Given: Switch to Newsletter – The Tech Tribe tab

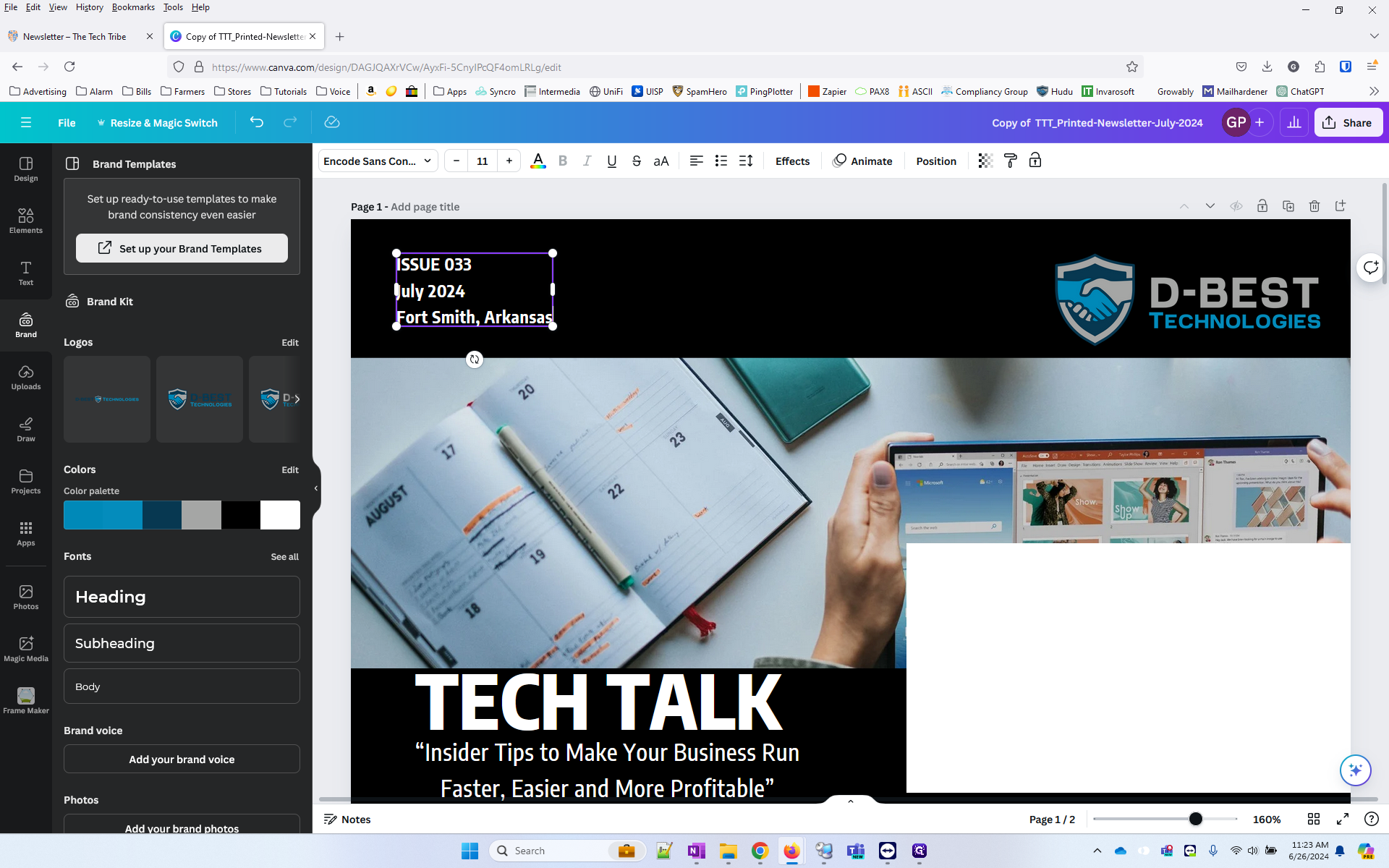Looking at the screenshot, I should click(x=75, y=36).
